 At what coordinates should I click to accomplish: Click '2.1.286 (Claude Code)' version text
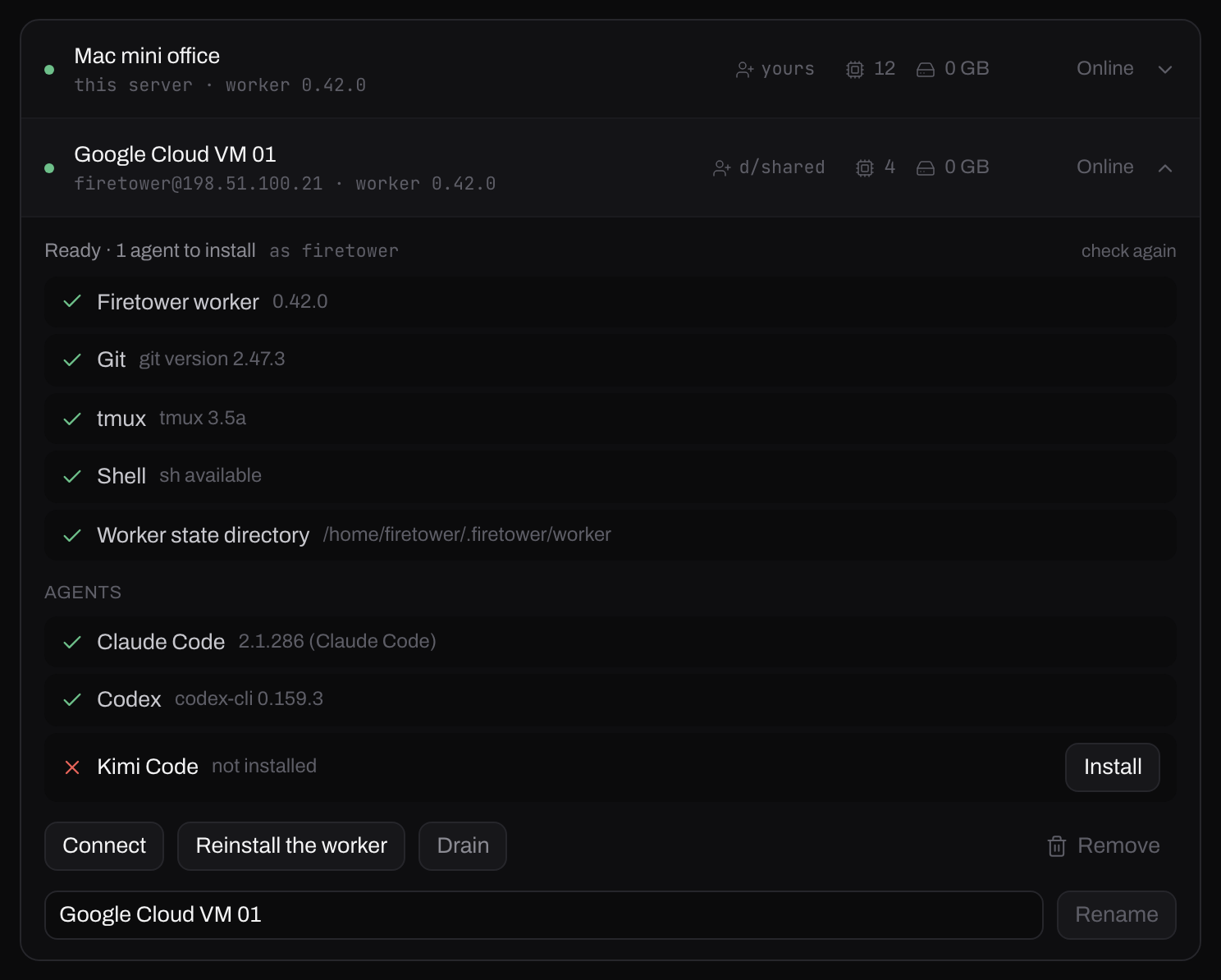(x=337, y=642)
